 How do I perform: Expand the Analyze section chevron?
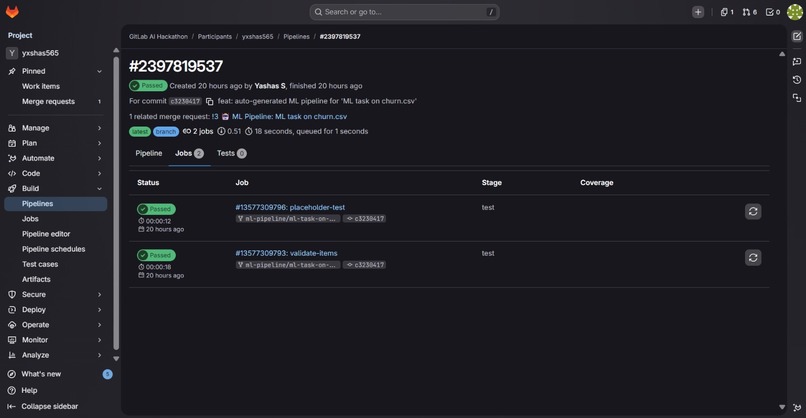coord(99,355)
